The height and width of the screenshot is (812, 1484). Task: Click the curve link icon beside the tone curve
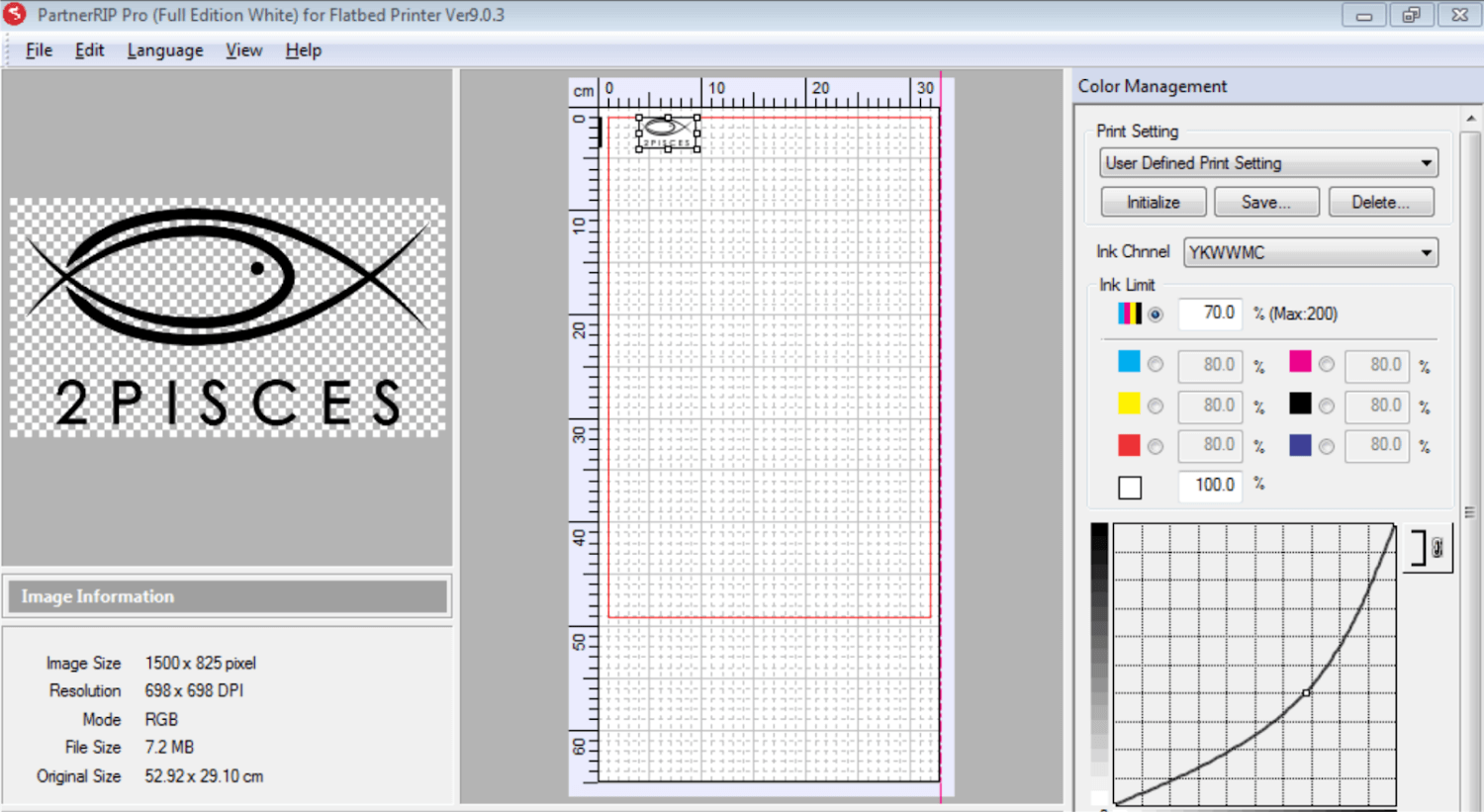[x=1429, y=548]
